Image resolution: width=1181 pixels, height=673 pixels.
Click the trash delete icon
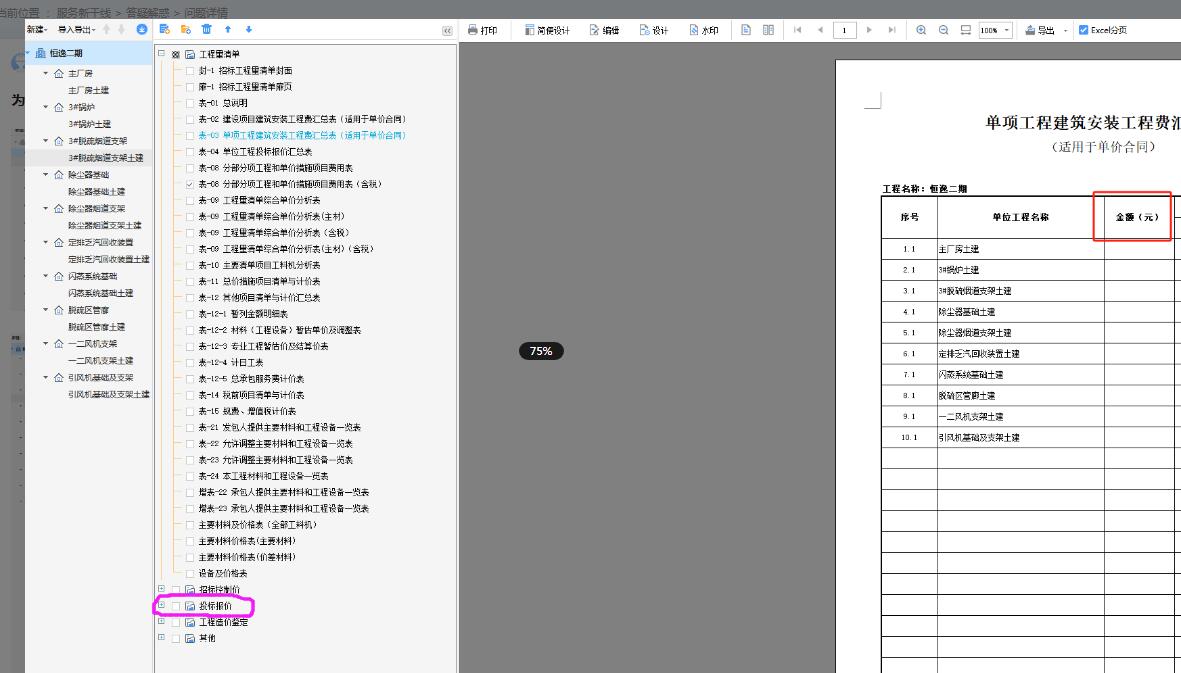point(206,29)
